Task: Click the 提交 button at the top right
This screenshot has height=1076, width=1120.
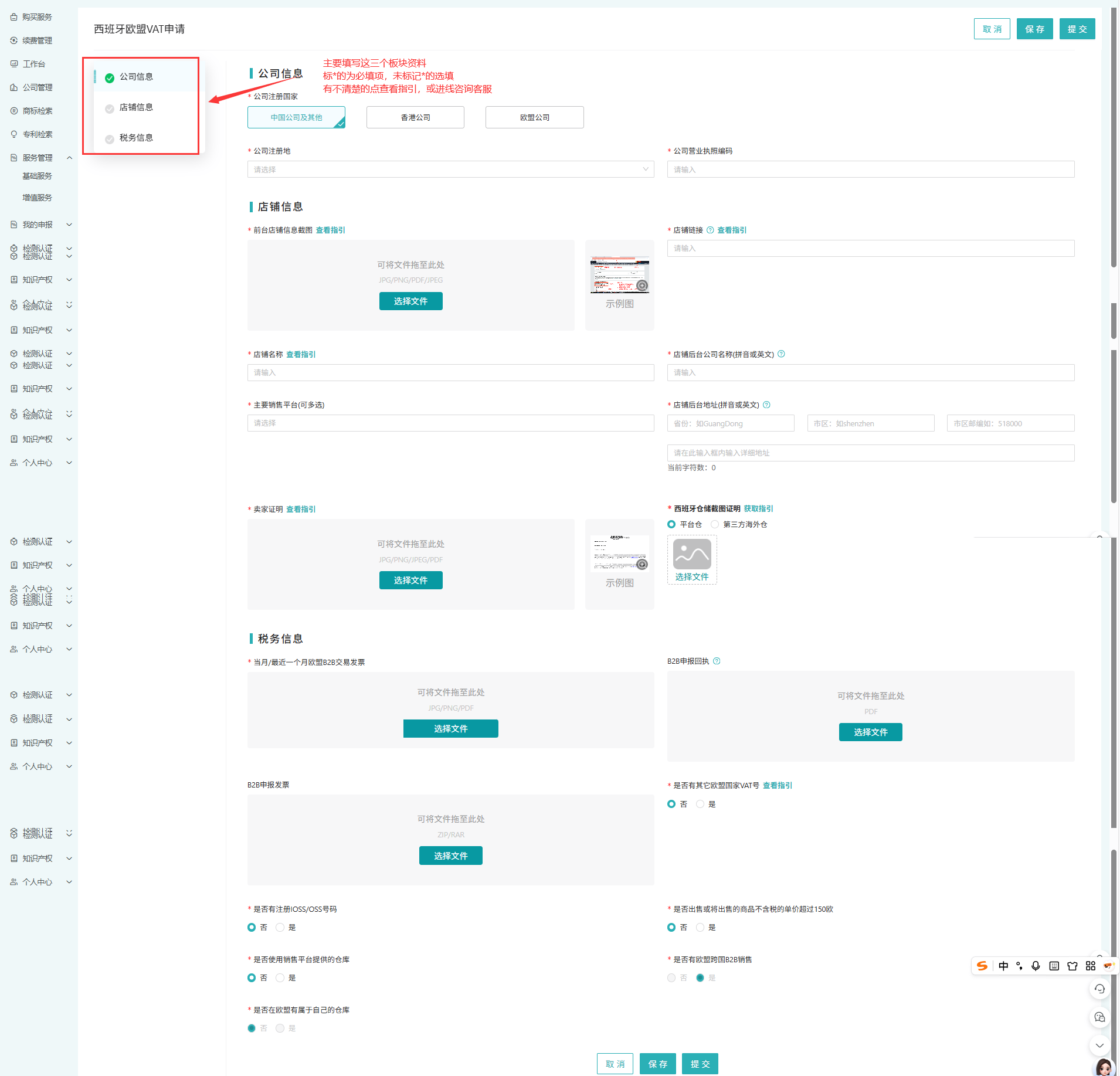Action: click(x=1077, y=29)
